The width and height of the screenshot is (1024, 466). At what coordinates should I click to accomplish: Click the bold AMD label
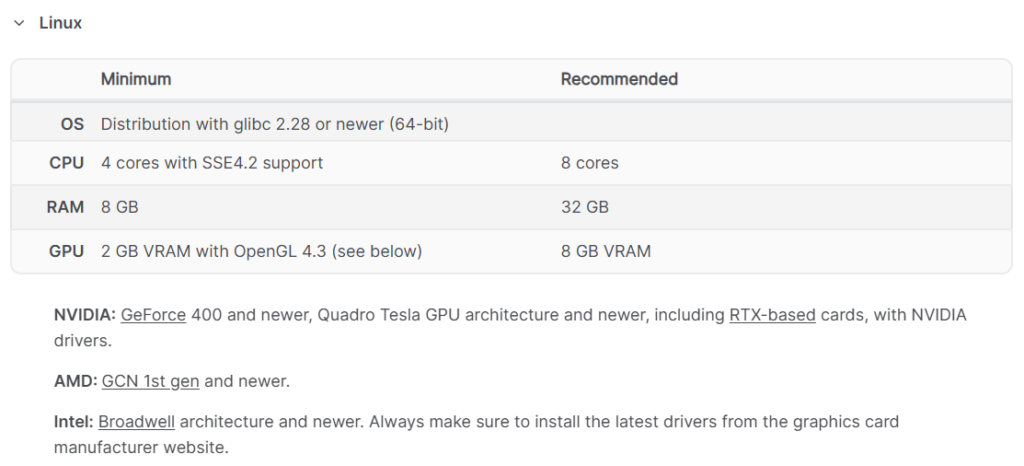coord(76,381)
